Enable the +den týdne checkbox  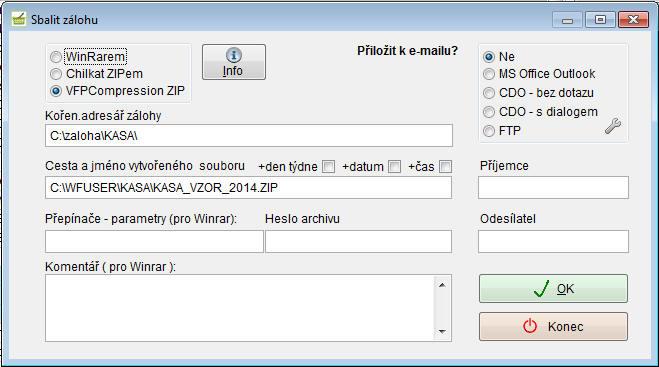[328, 166]
